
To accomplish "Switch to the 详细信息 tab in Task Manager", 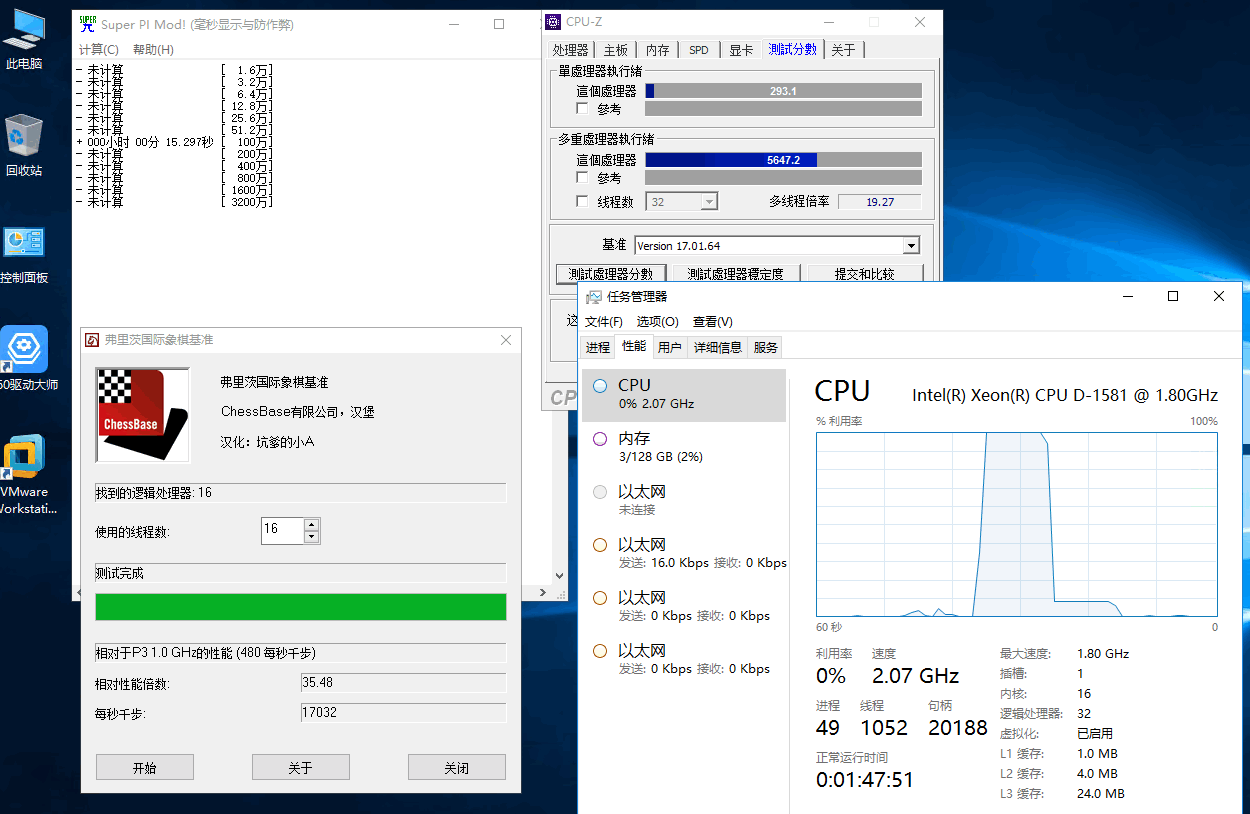I will pos(718,348).
